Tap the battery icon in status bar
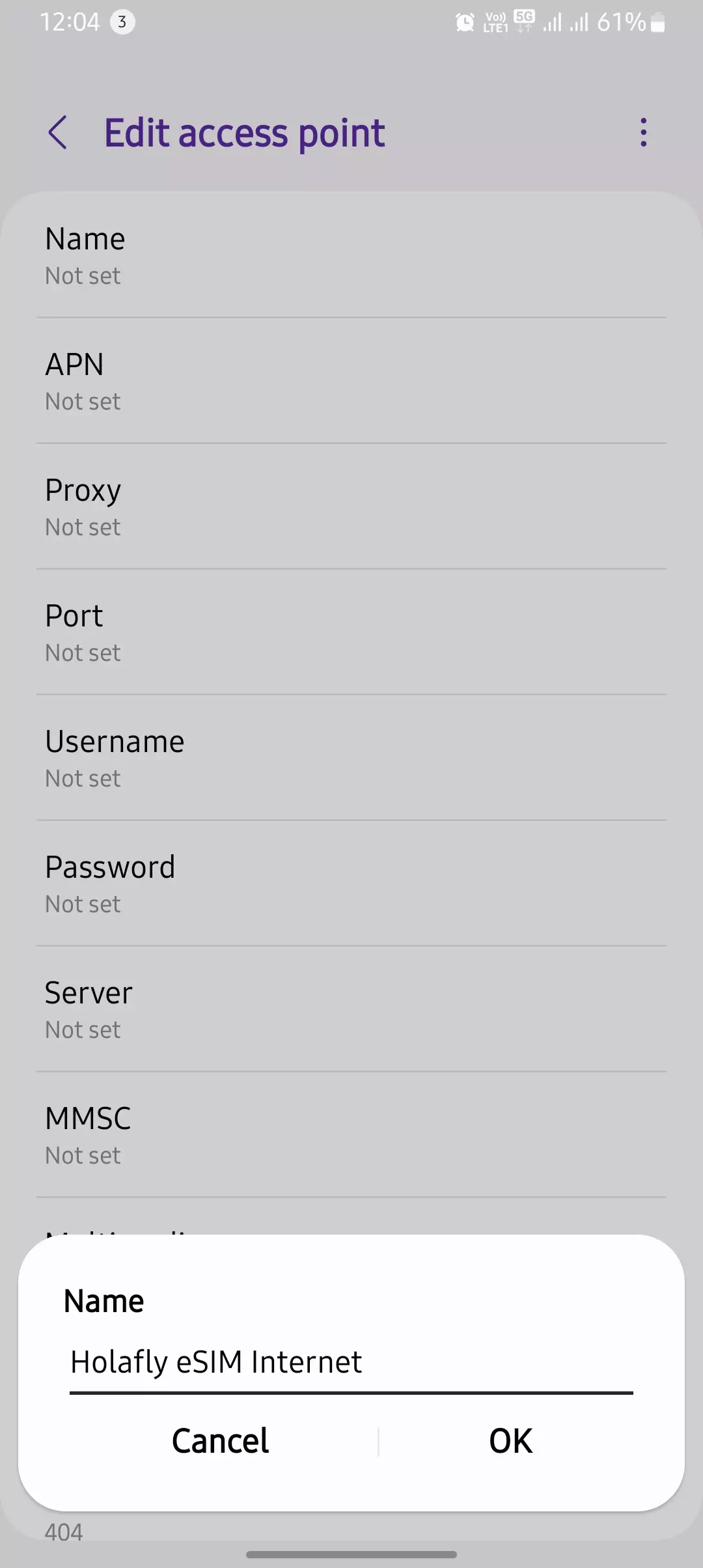The image size is (703, 1568). pos(658,23)
